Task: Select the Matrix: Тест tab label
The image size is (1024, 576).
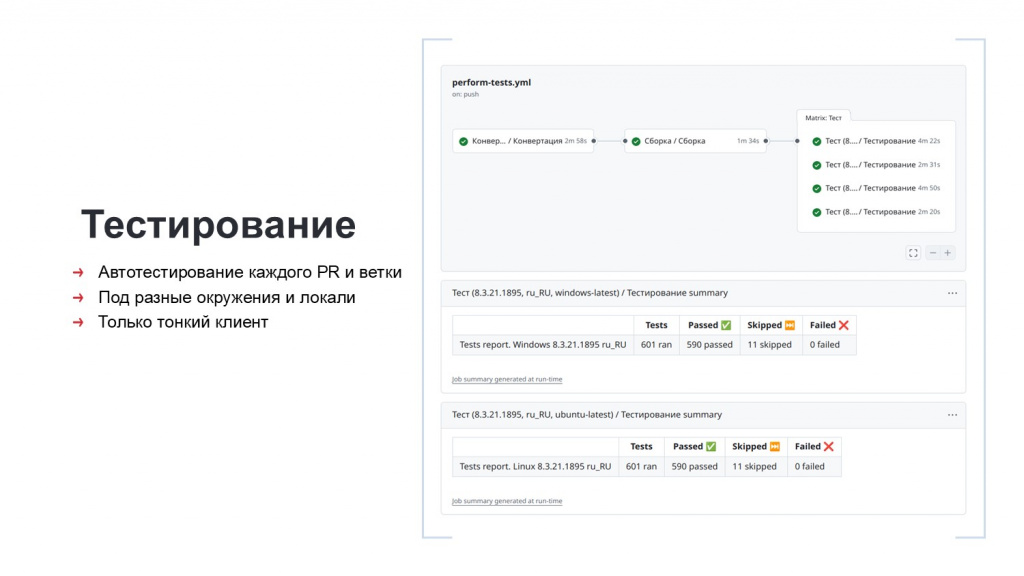Action: coord(823,118)
